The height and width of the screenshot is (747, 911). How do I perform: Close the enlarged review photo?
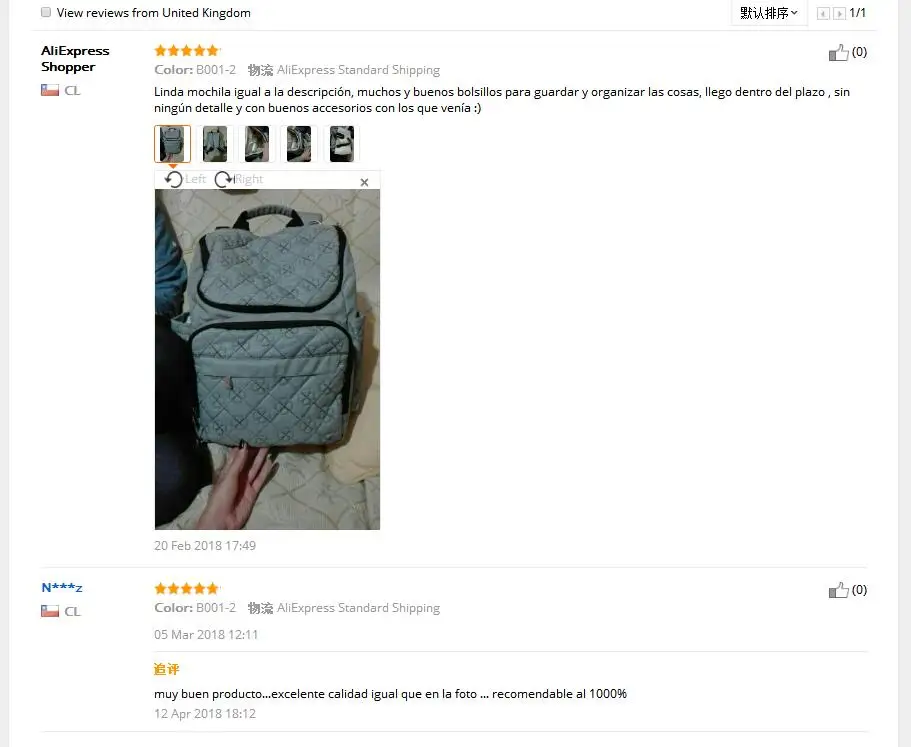pos(364,182)
